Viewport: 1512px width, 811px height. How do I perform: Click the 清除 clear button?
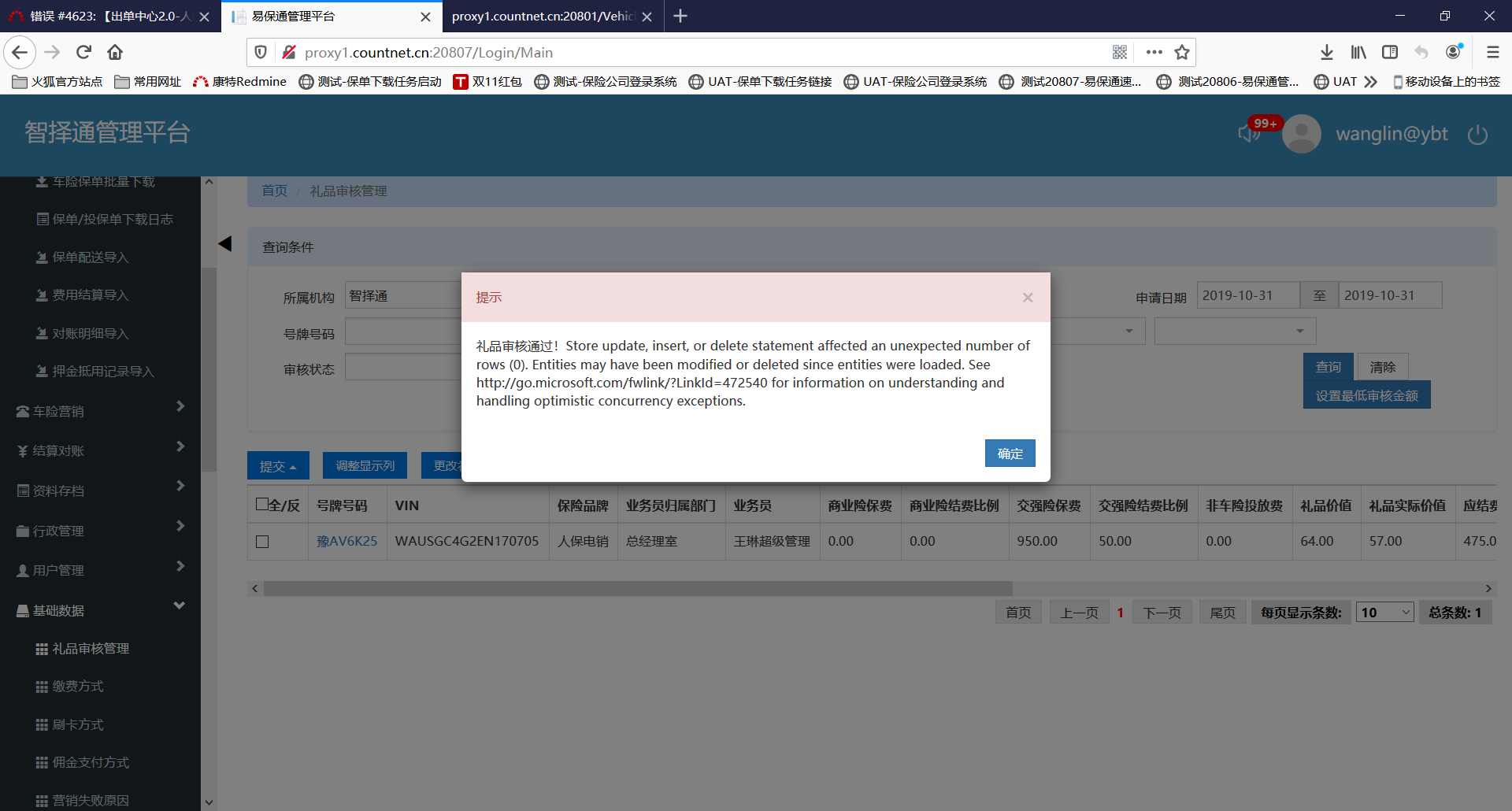point(1383,367)
